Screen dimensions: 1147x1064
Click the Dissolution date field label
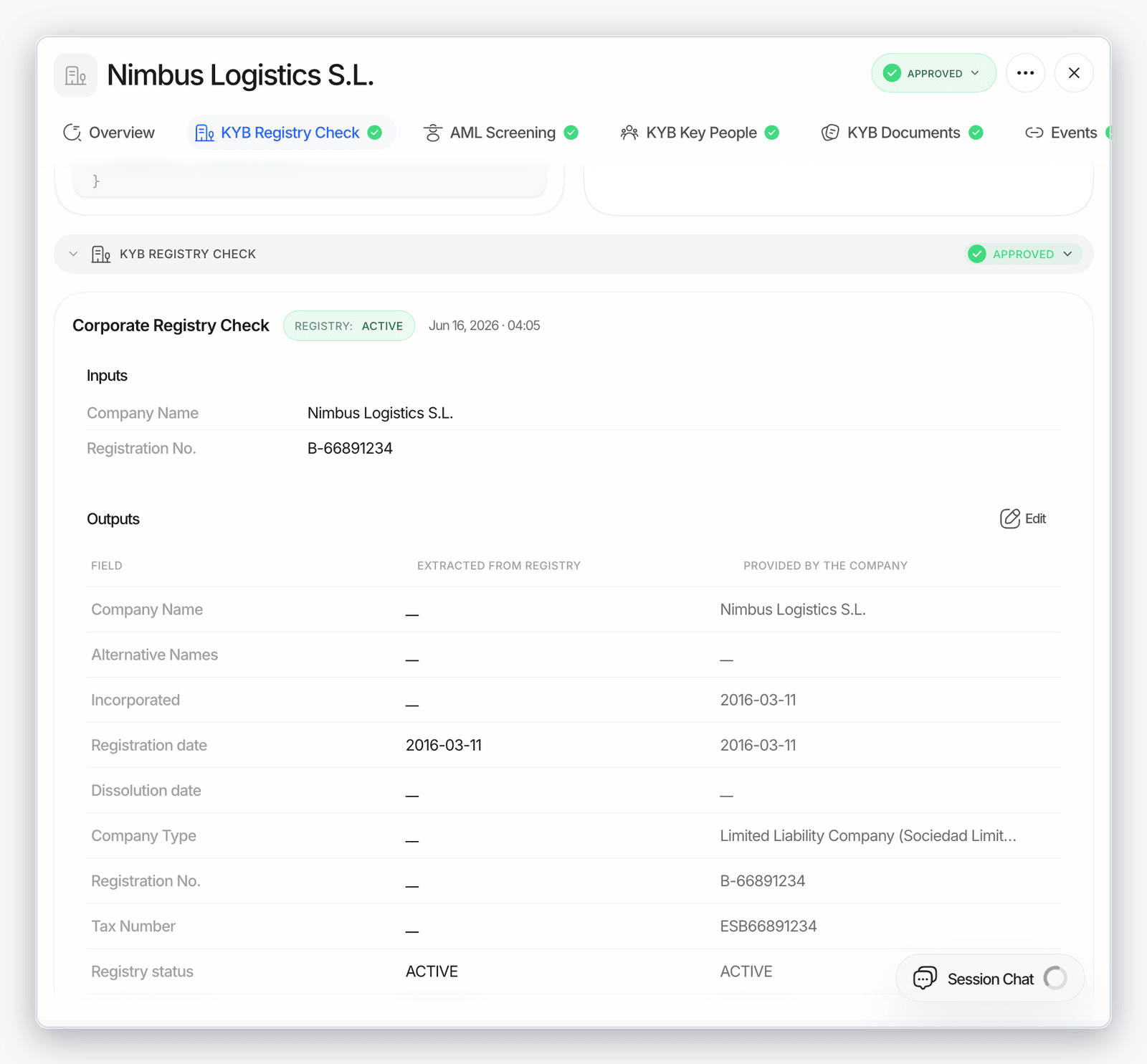(x=146, y=790)
